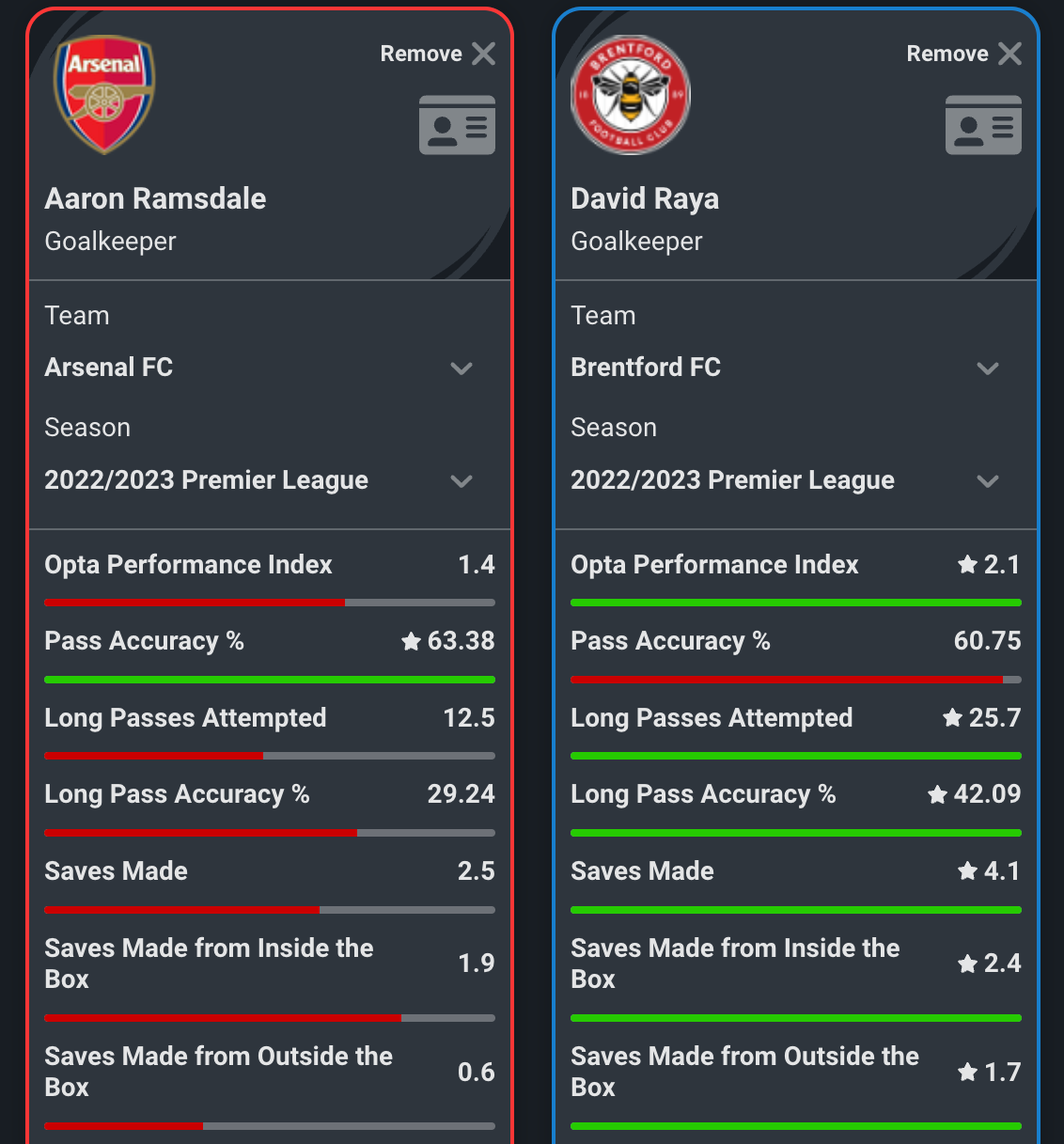The height and width of the screenshot is (1144, 1064).
Task: Click the star next to Raya's Opta Performance Index
Action: pos(967,565)
